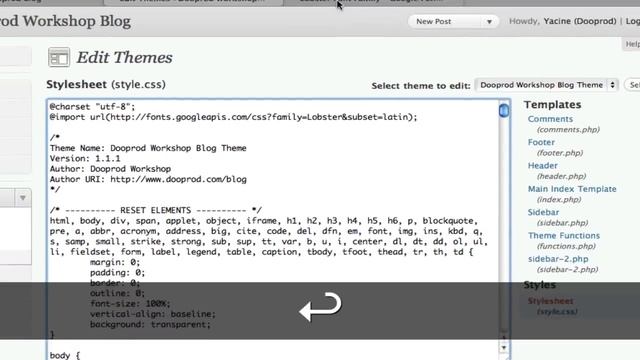This screenshot has width=640, height=360.
Task: Click the Help tab
Action: tap(632, 44)
